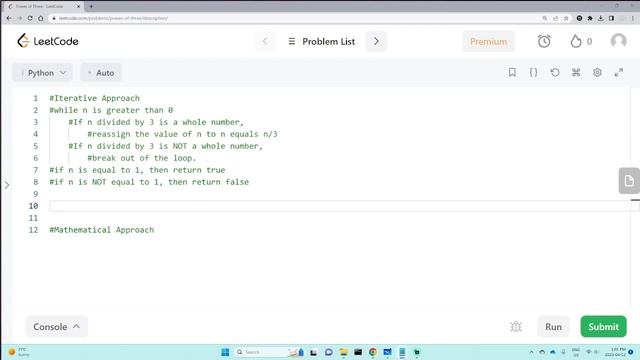Open a new browser tab
The height and width of the screenshot is (360, 640).
[x=91, y=6]
